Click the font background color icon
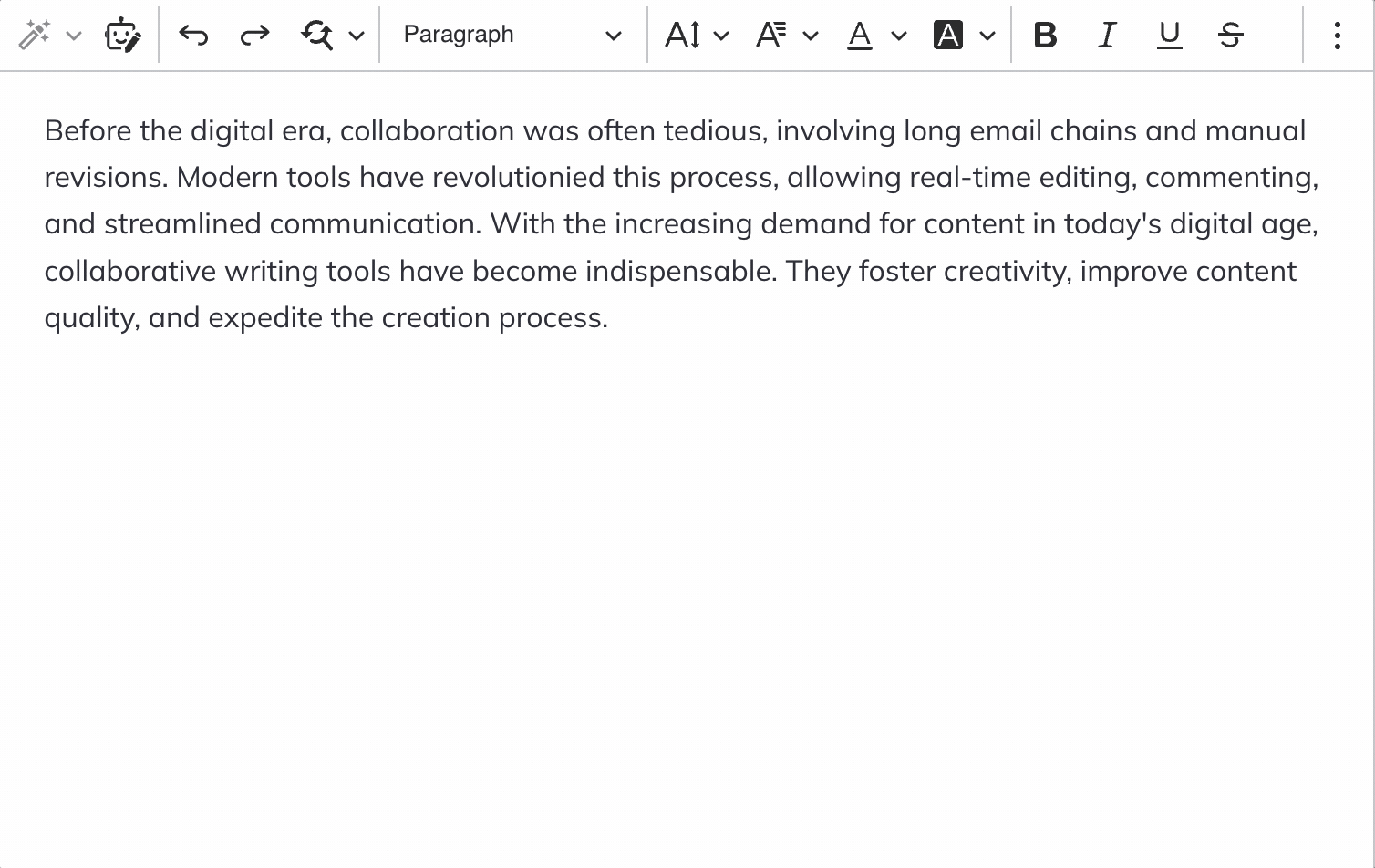 [948, 35]
